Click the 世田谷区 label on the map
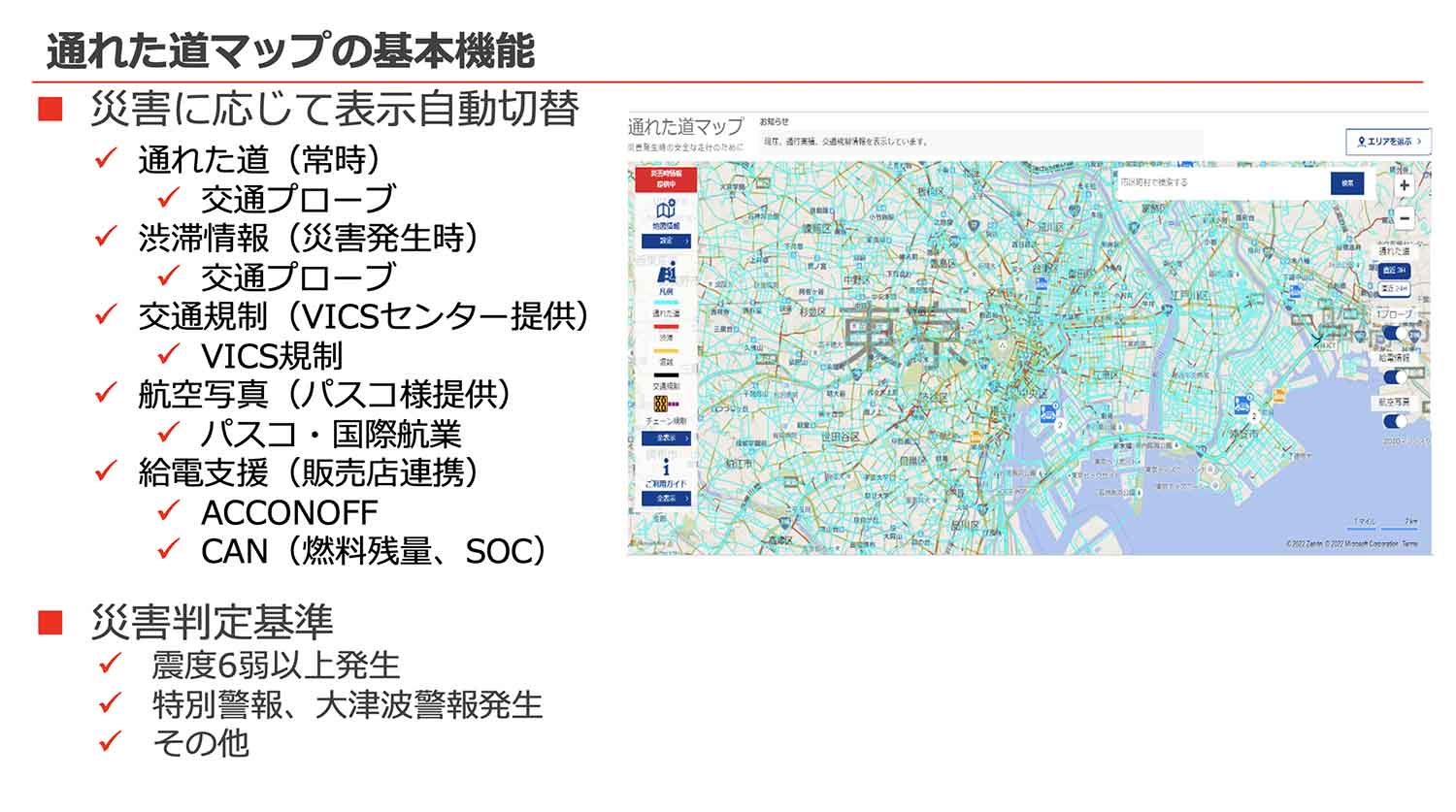 (x=841, y=438)
